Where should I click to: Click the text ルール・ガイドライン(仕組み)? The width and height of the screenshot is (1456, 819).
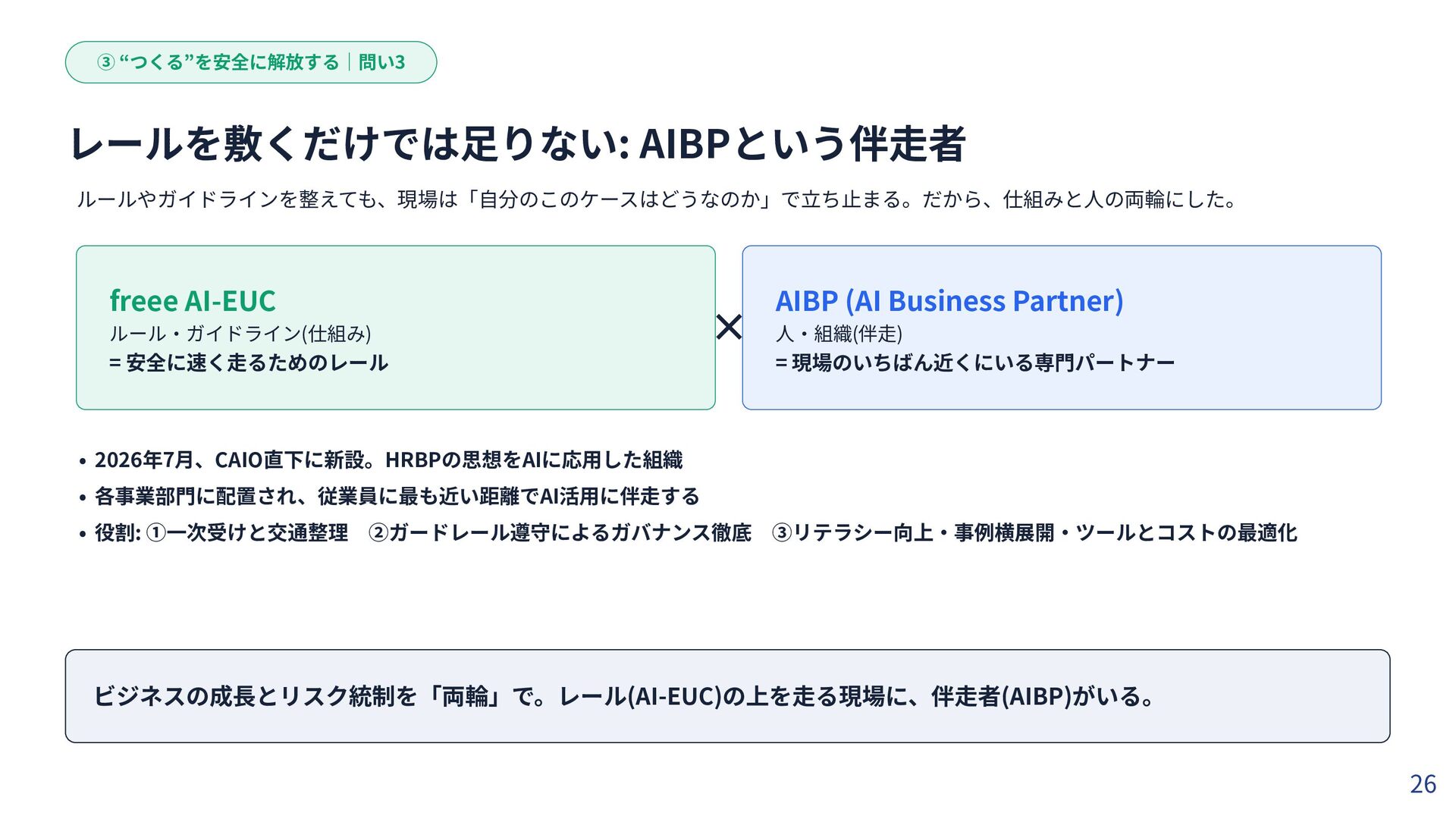240,334
